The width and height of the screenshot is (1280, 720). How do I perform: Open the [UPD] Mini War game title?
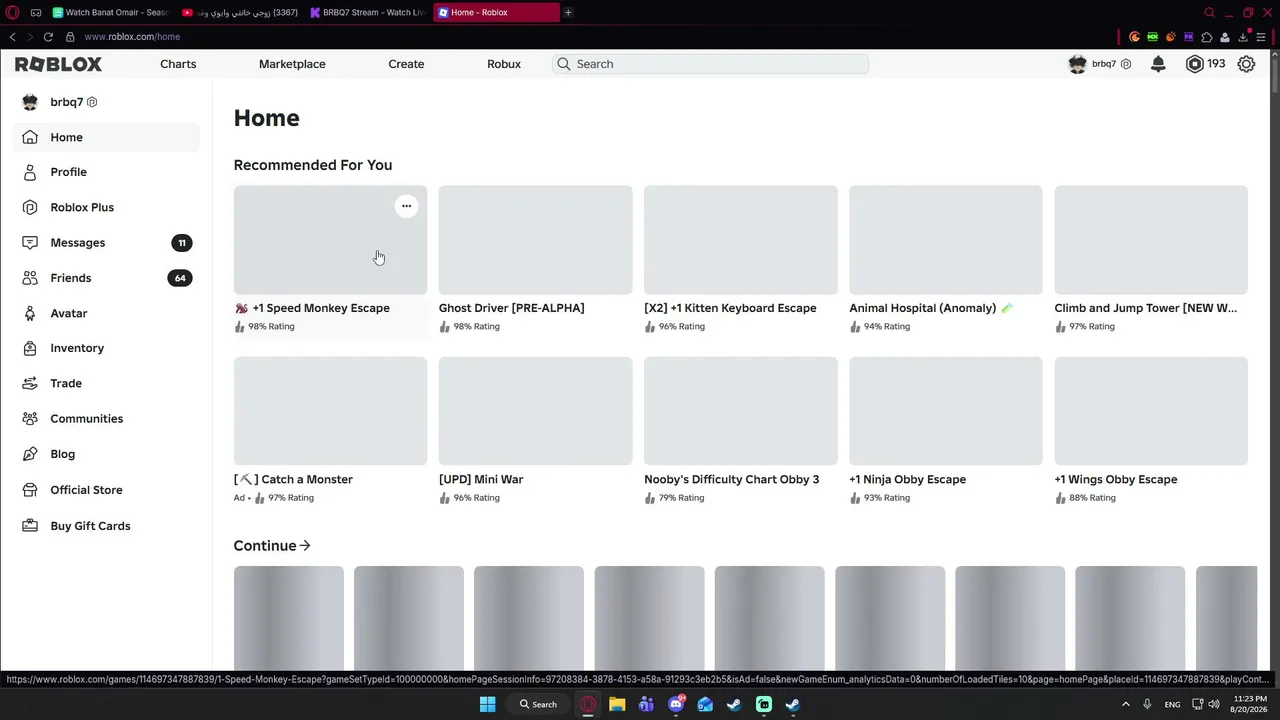(481, 479)
